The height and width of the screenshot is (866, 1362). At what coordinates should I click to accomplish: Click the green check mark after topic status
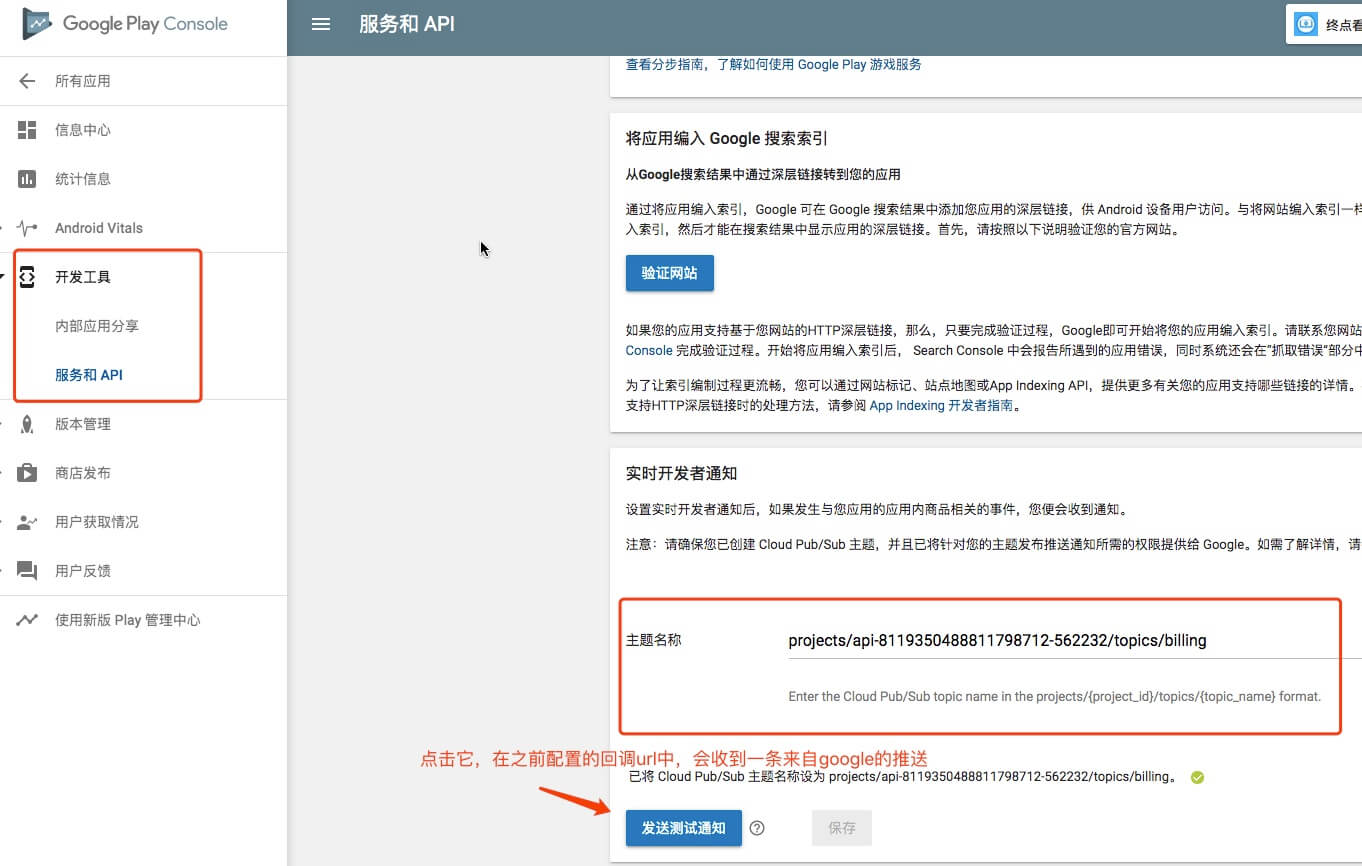[1197, 777]
